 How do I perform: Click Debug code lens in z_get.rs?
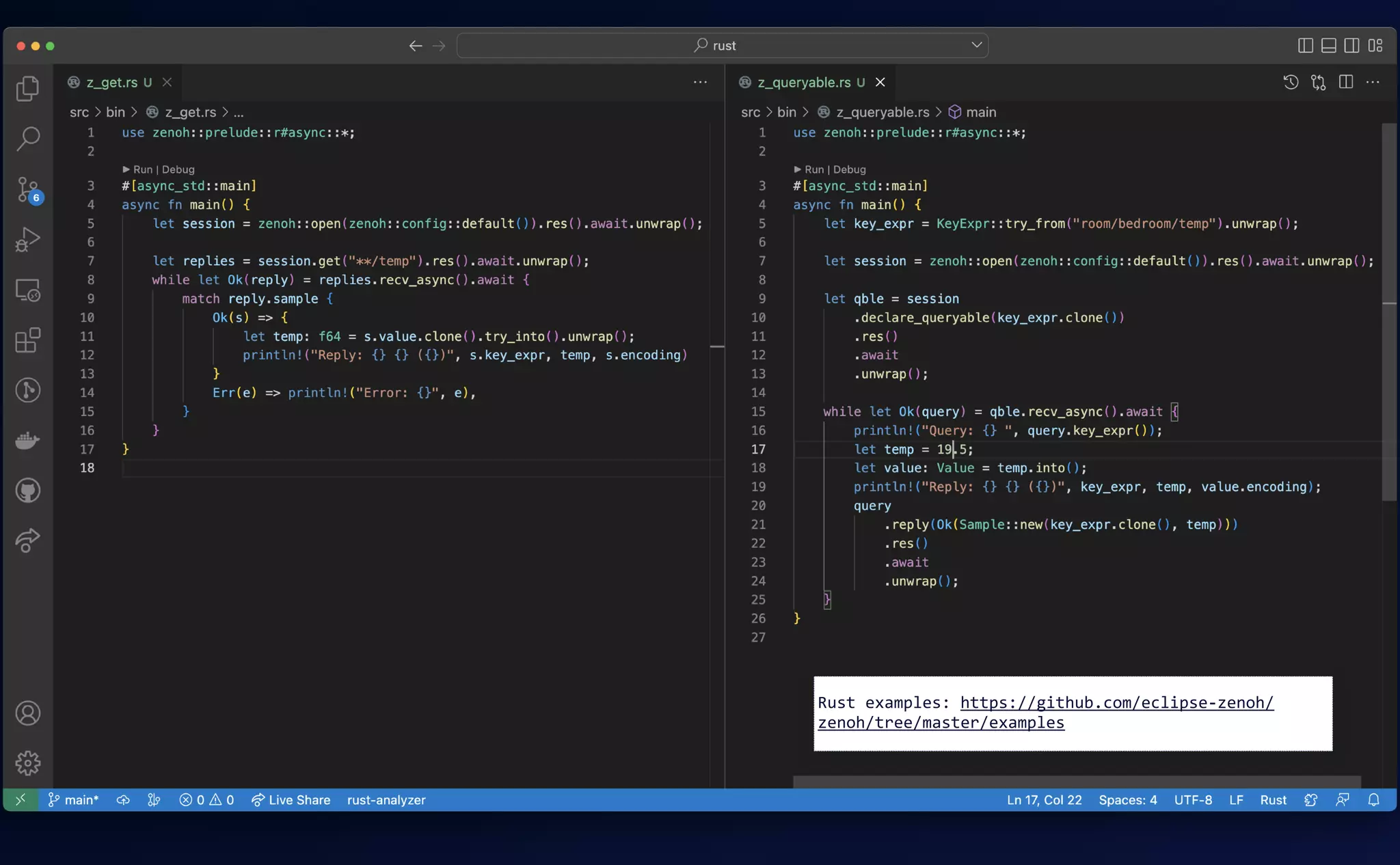[178, 169]
